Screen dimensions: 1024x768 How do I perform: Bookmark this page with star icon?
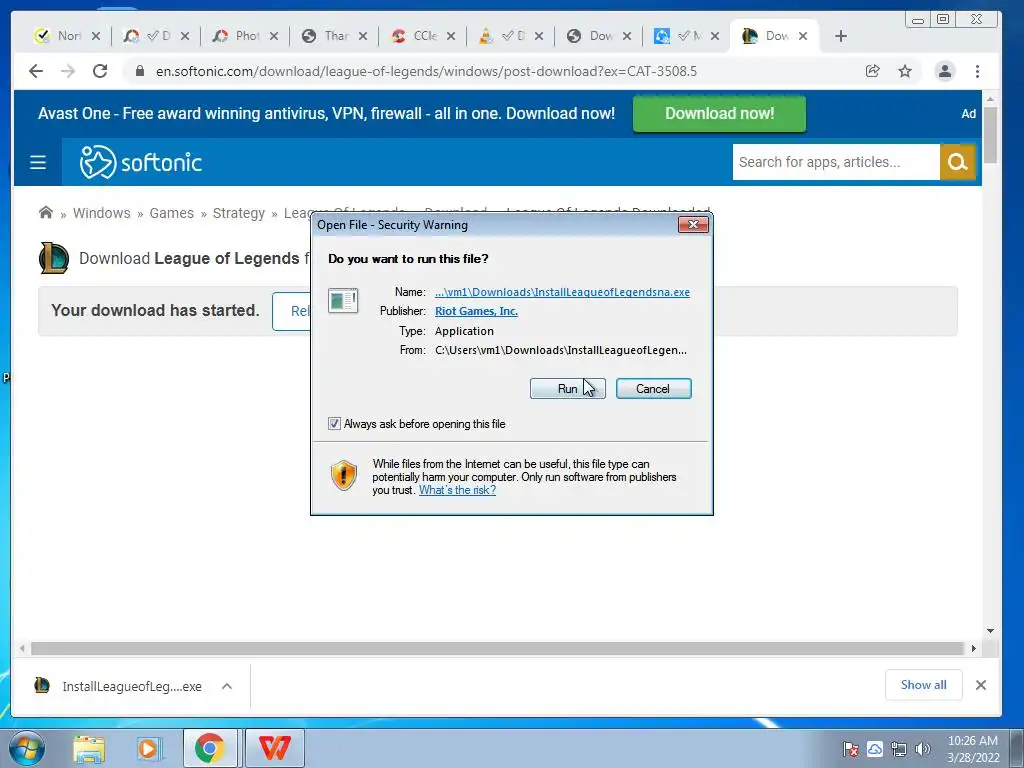tap(904, 71)
